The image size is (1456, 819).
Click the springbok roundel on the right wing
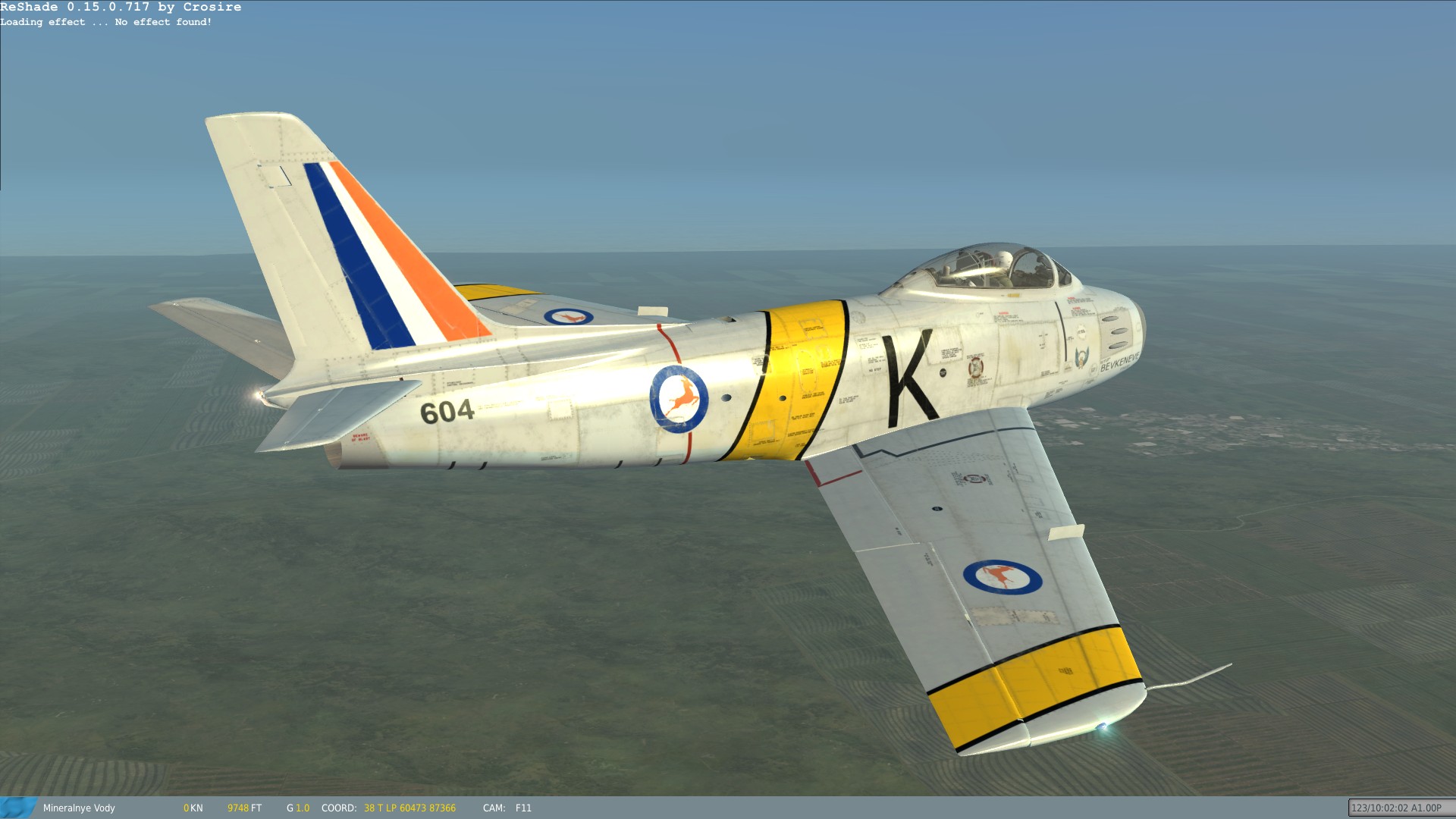pyautogui.click(x=1003, y=577)
